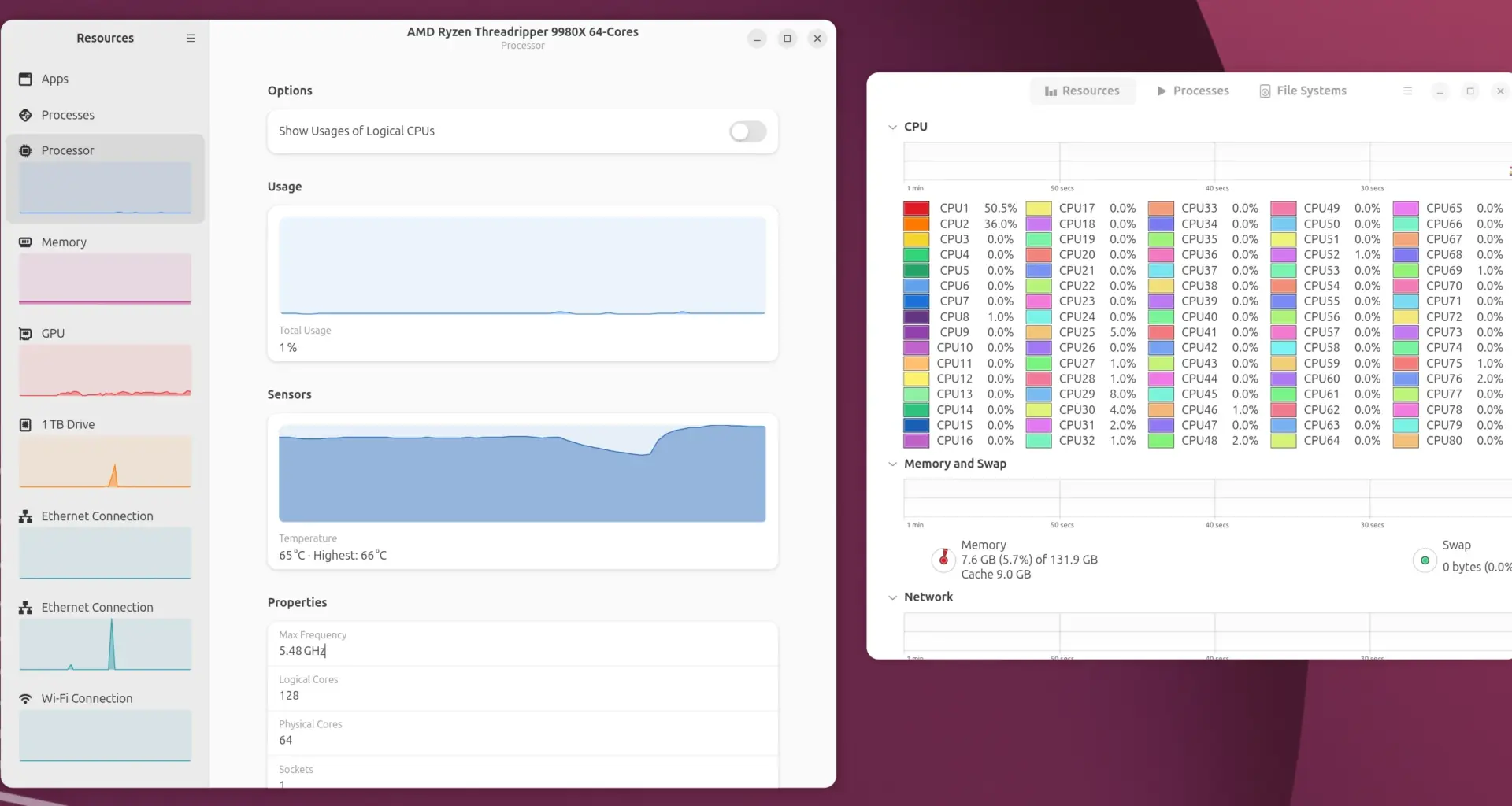Minimize the System Monitor window
The height and width of the screenshot is (806, 1512).
[x=1440, y=91]
